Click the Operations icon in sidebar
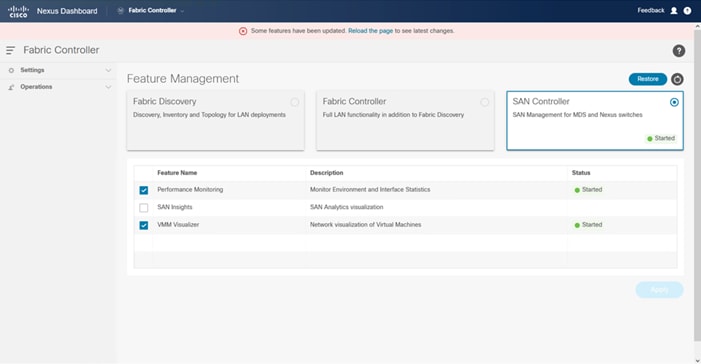 [x=11, y=87]
